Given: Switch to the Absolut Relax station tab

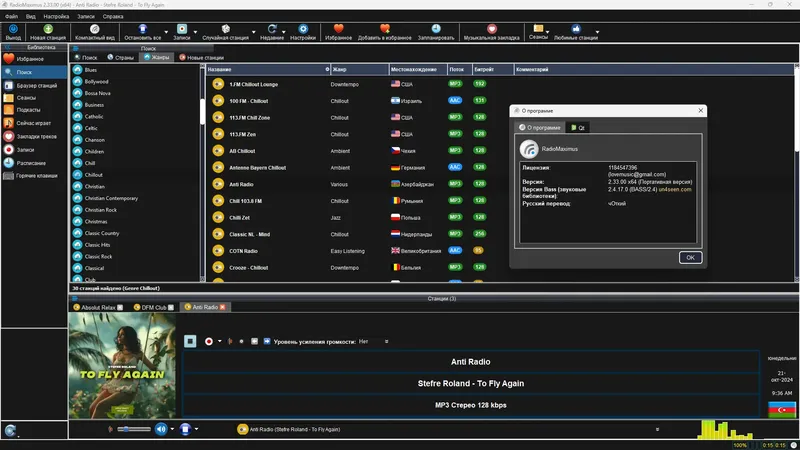Looking at the screenshot, I should tap(98, 307).
